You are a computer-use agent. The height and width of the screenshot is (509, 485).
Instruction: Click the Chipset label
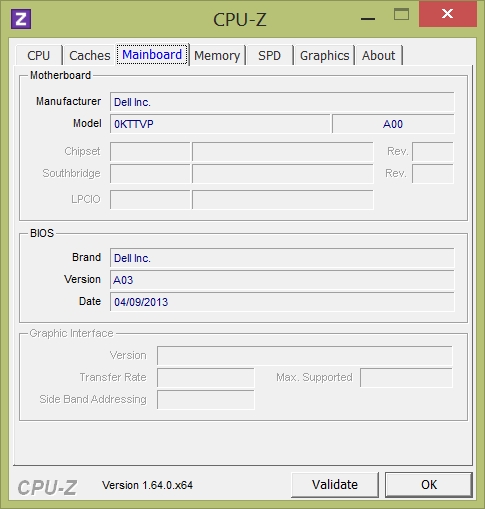[82, 151]
